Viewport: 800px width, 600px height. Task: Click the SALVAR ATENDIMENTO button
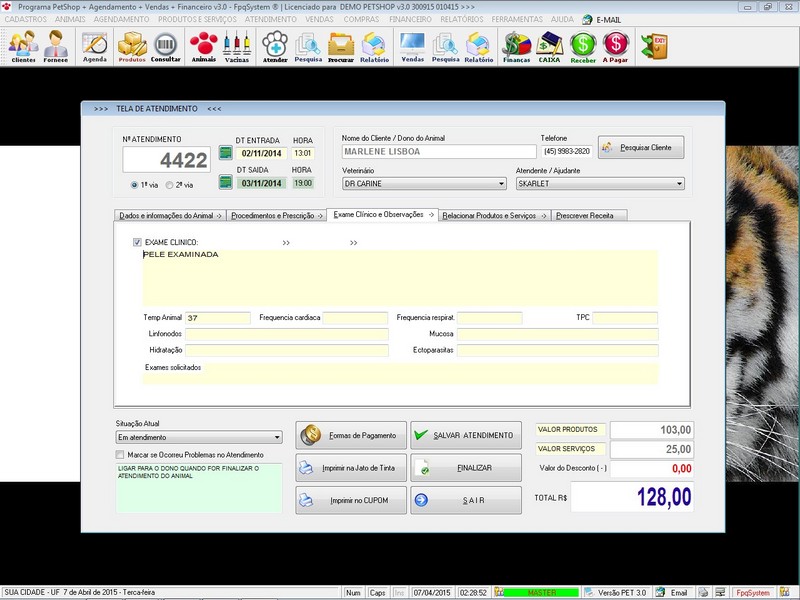465,435
